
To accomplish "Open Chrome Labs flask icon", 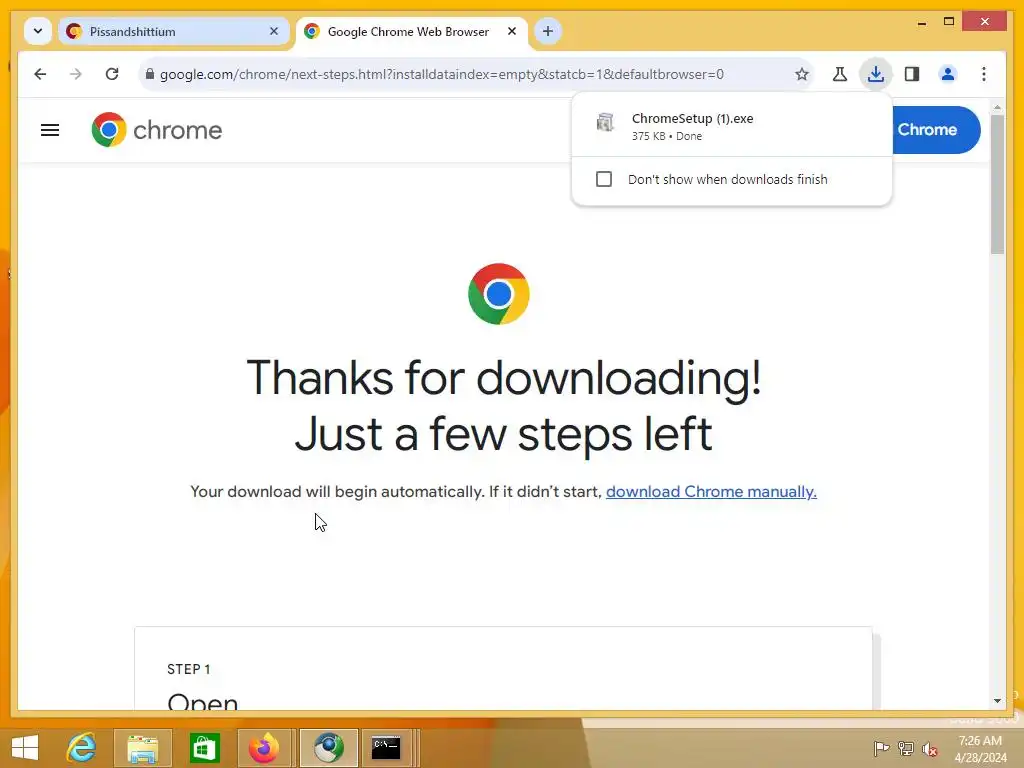I will pos(840,74).
